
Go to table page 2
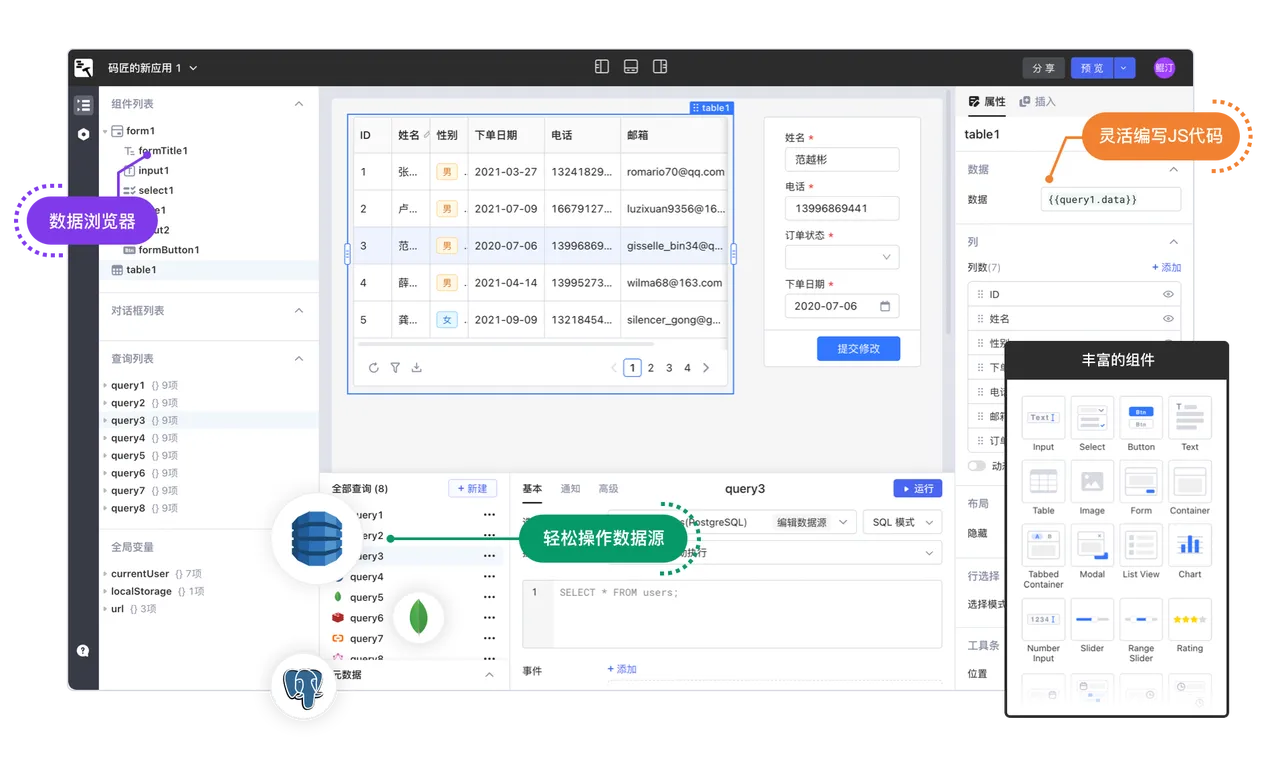point(651,368)
